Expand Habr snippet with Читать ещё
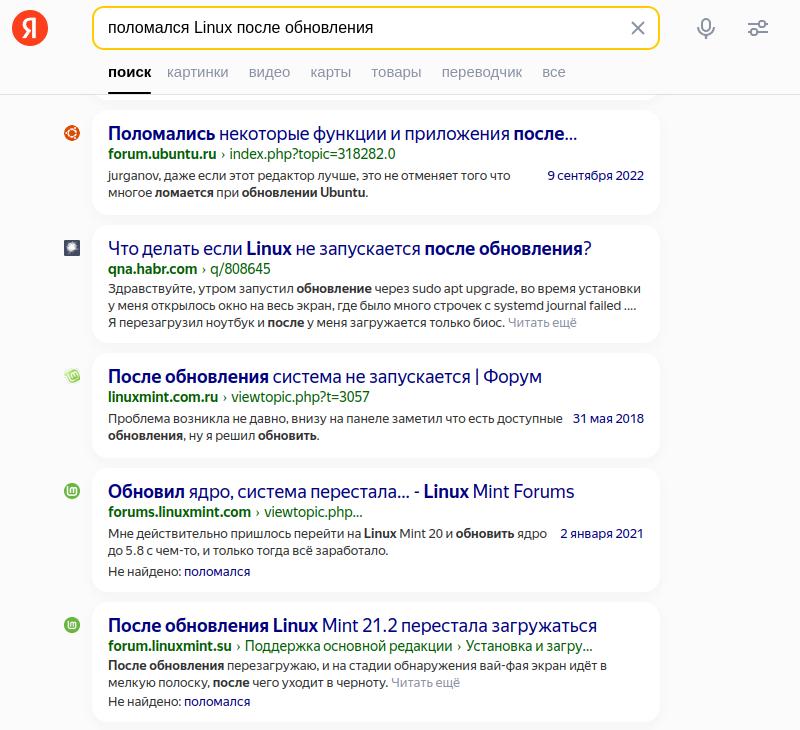This screenshot has width=800, height=730. [x=542, y=323]
